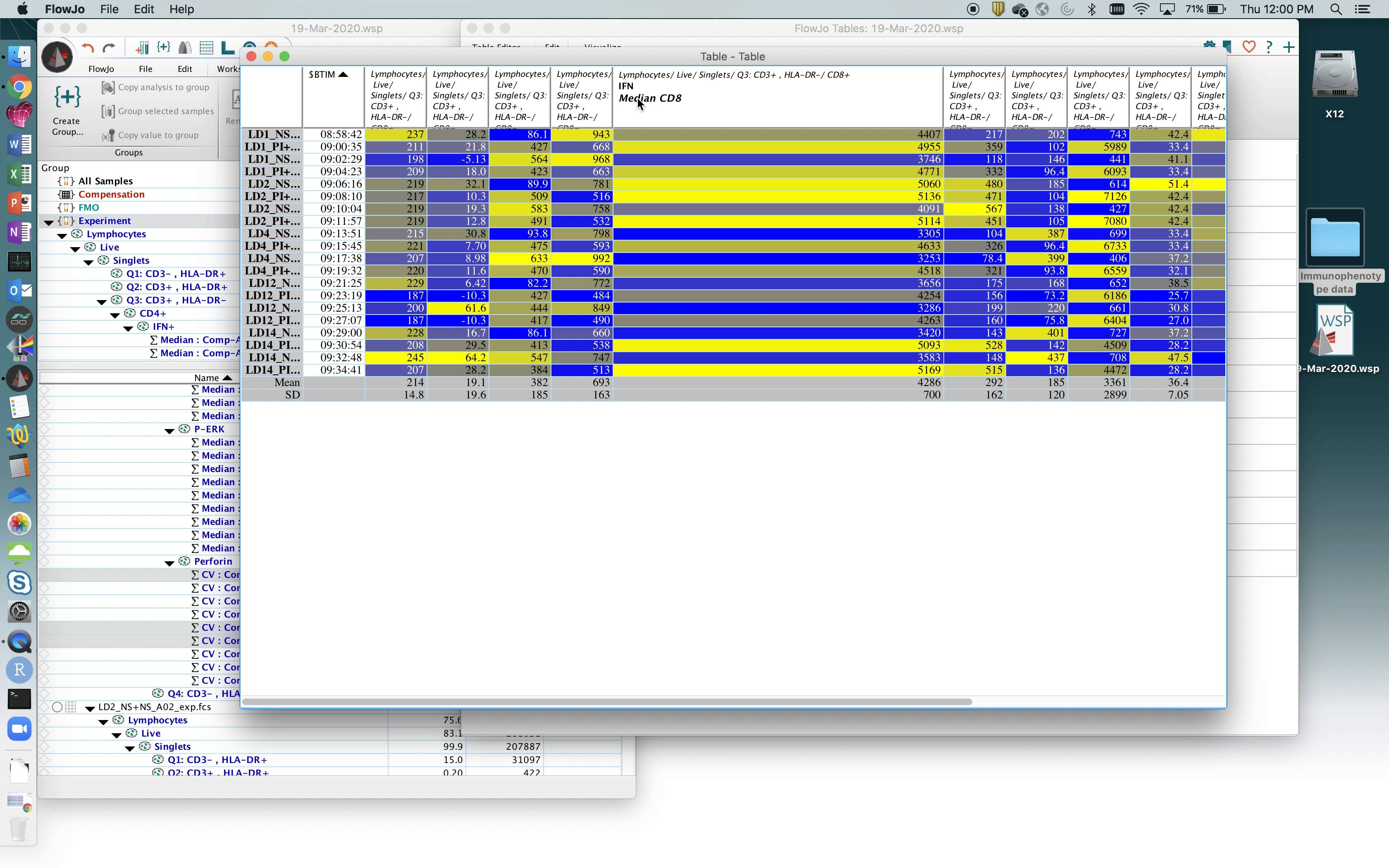Select All Samples group

point(105,181)
